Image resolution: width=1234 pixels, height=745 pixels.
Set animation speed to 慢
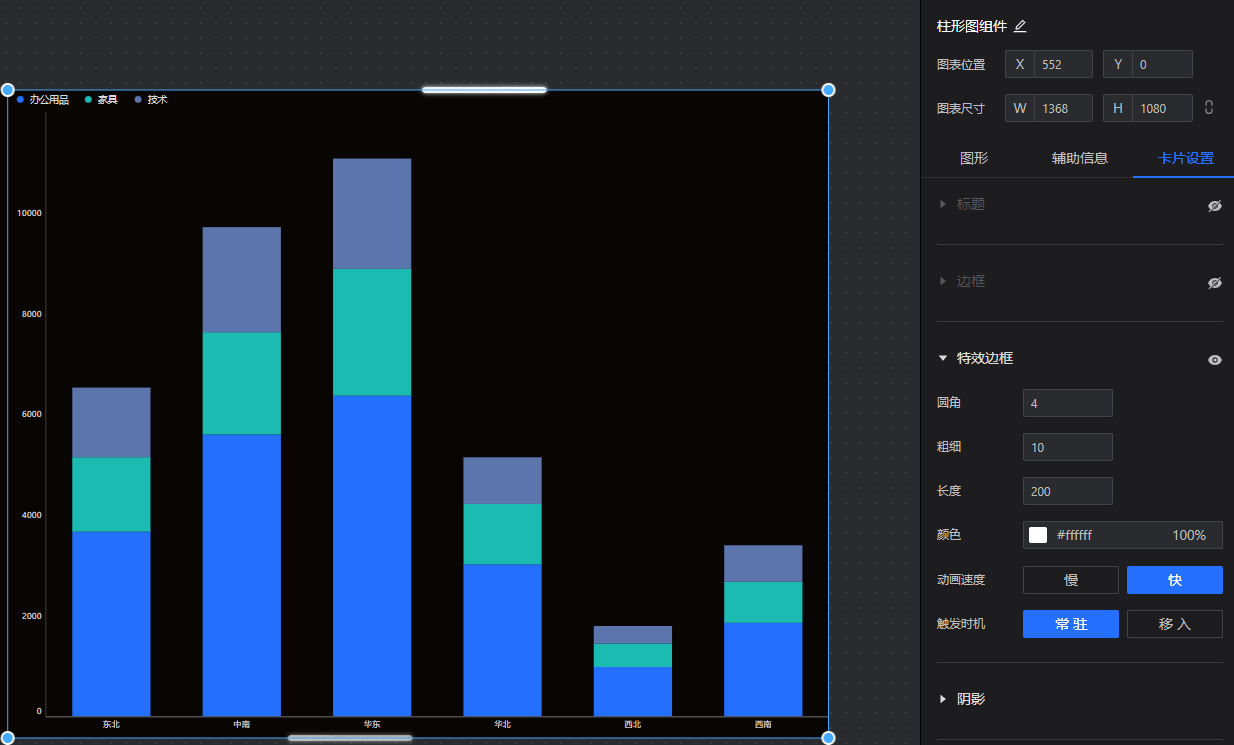1070,580
